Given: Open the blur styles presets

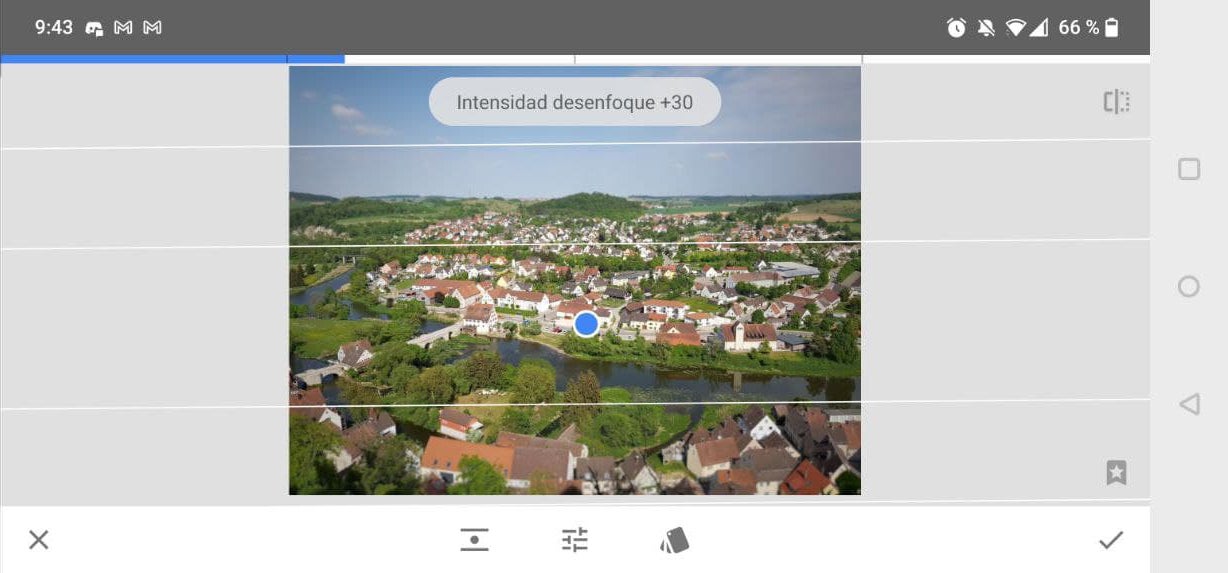Looking at the screenshot, I should point(675,540).
